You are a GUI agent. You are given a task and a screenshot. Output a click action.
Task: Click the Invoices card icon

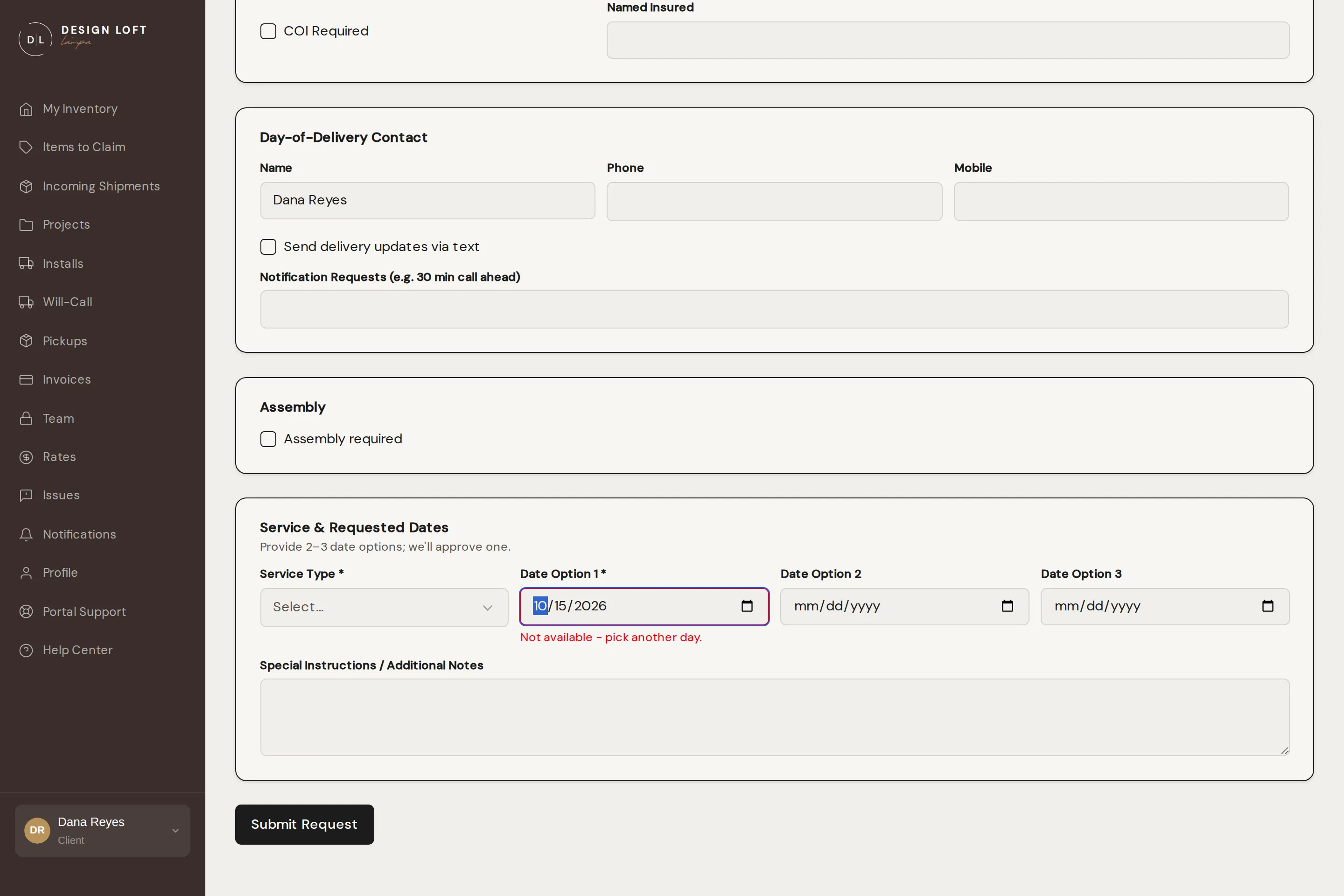[26, 379]
